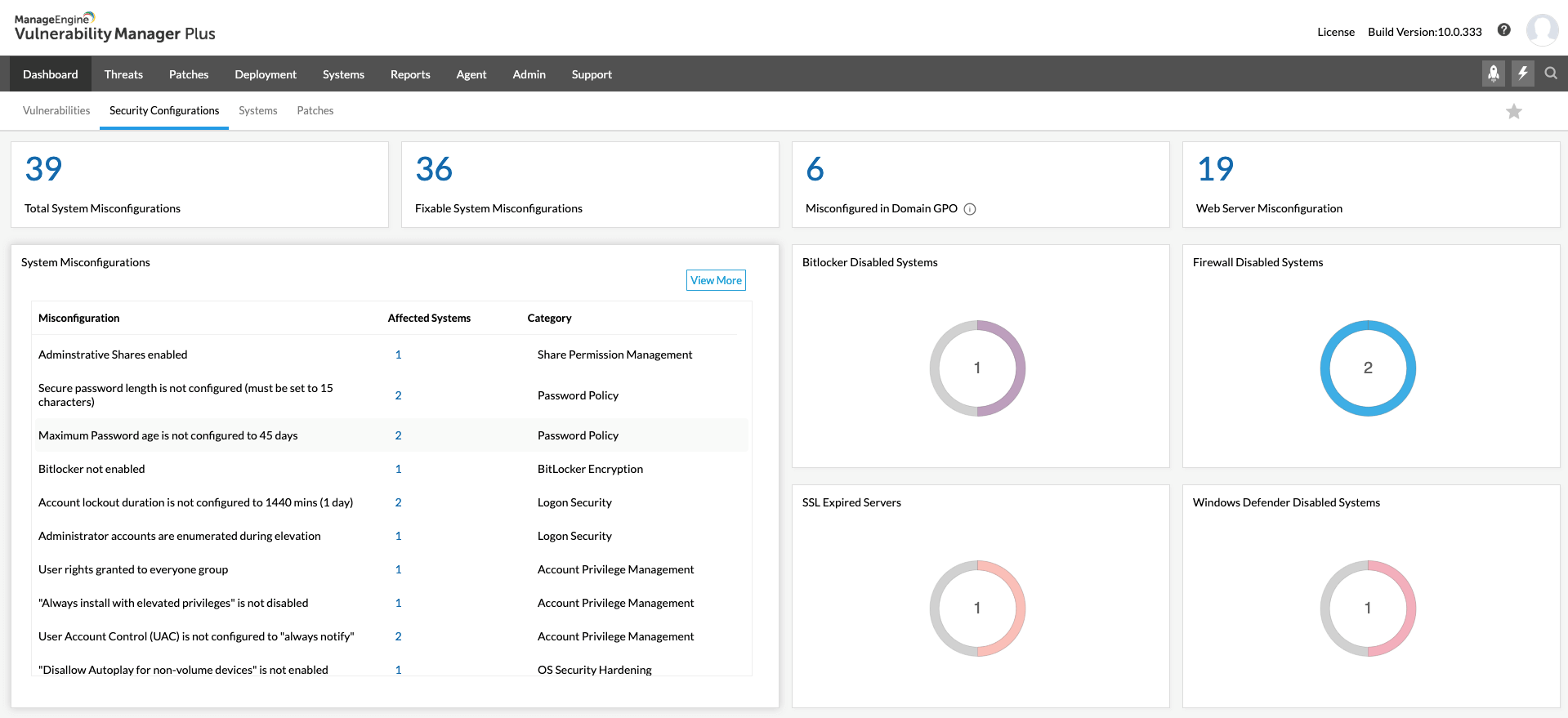The image size is (1568, 718).
Task: Click the ManageEngine Vulnerability Manager Plus logo
Action: pyautogui.click(x=114, y=28)
